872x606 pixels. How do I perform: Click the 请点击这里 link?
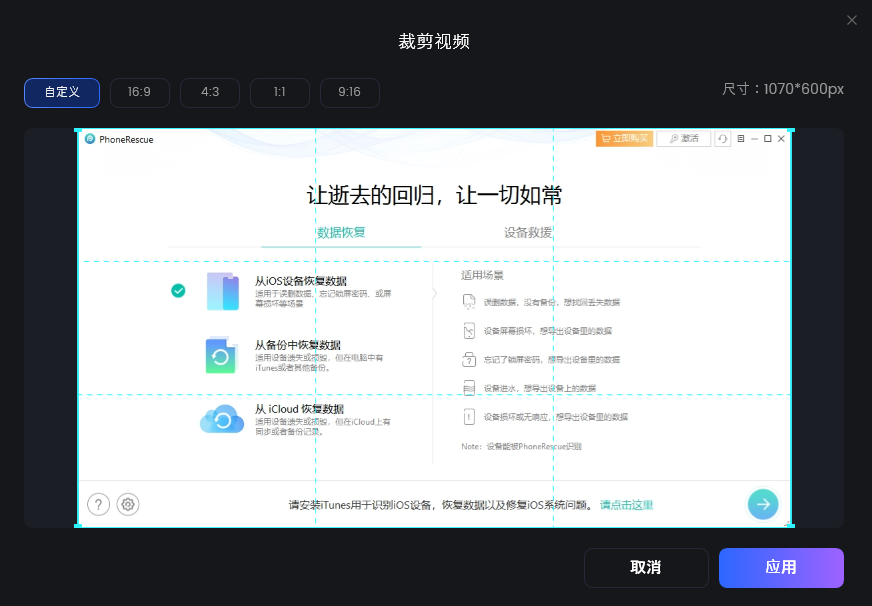click(x=626, y=505)
